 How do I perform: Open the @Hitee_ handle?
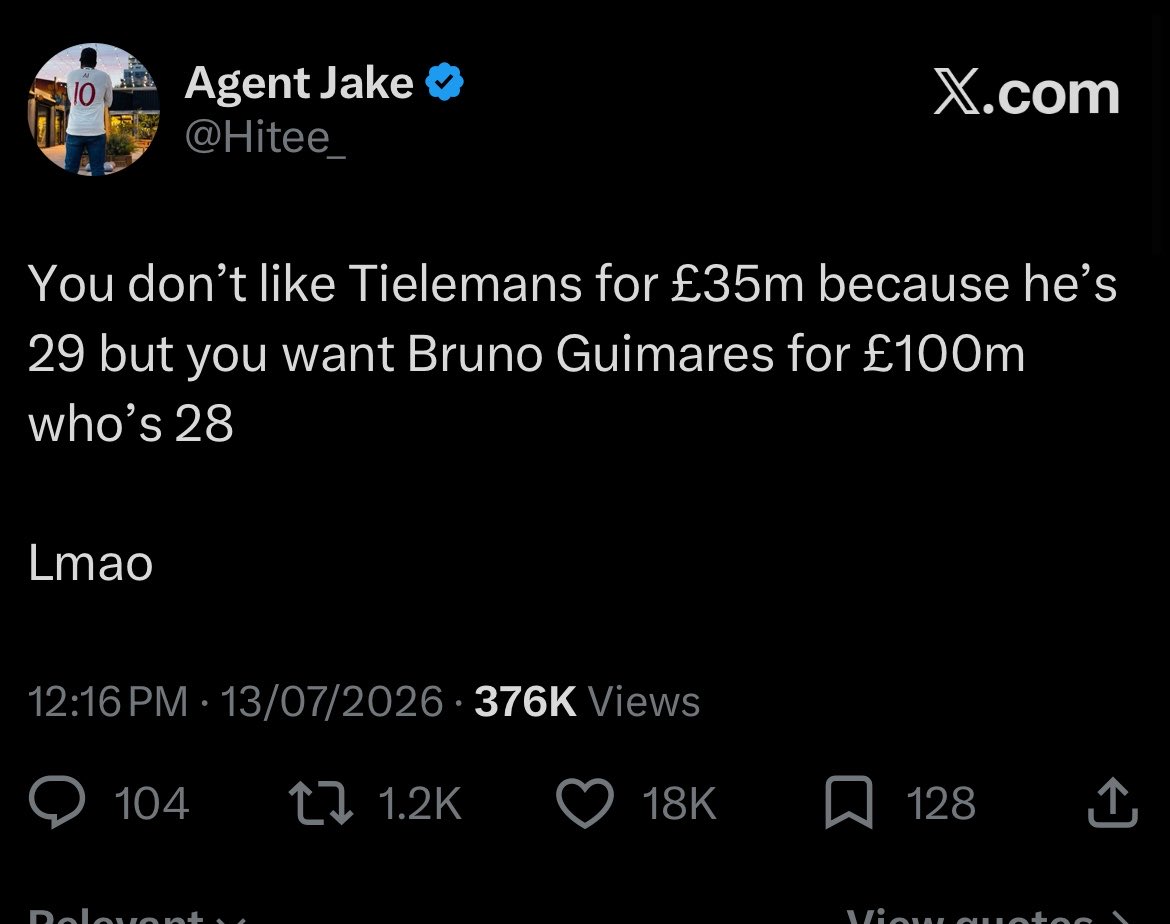click(x=265, y=137)
